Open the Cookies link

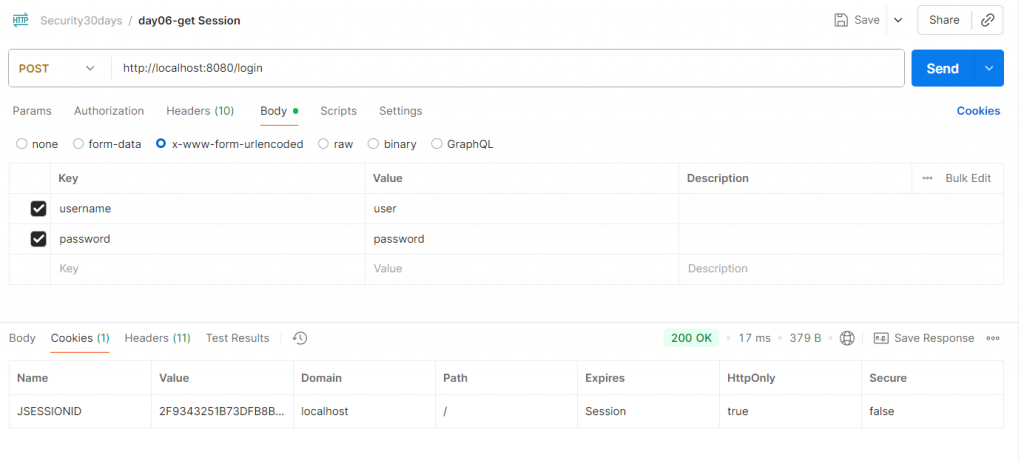pos(978,111)
